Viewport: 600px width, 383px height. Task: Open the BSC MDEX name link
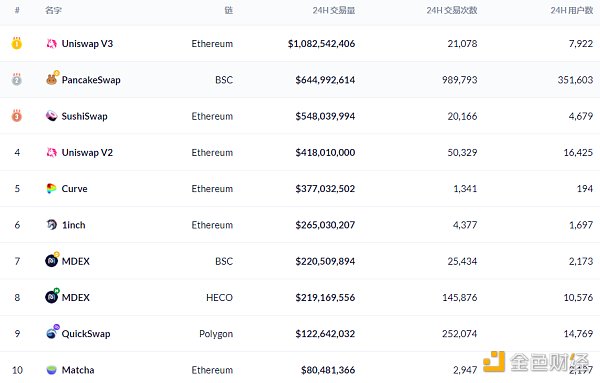pos(76,261)
